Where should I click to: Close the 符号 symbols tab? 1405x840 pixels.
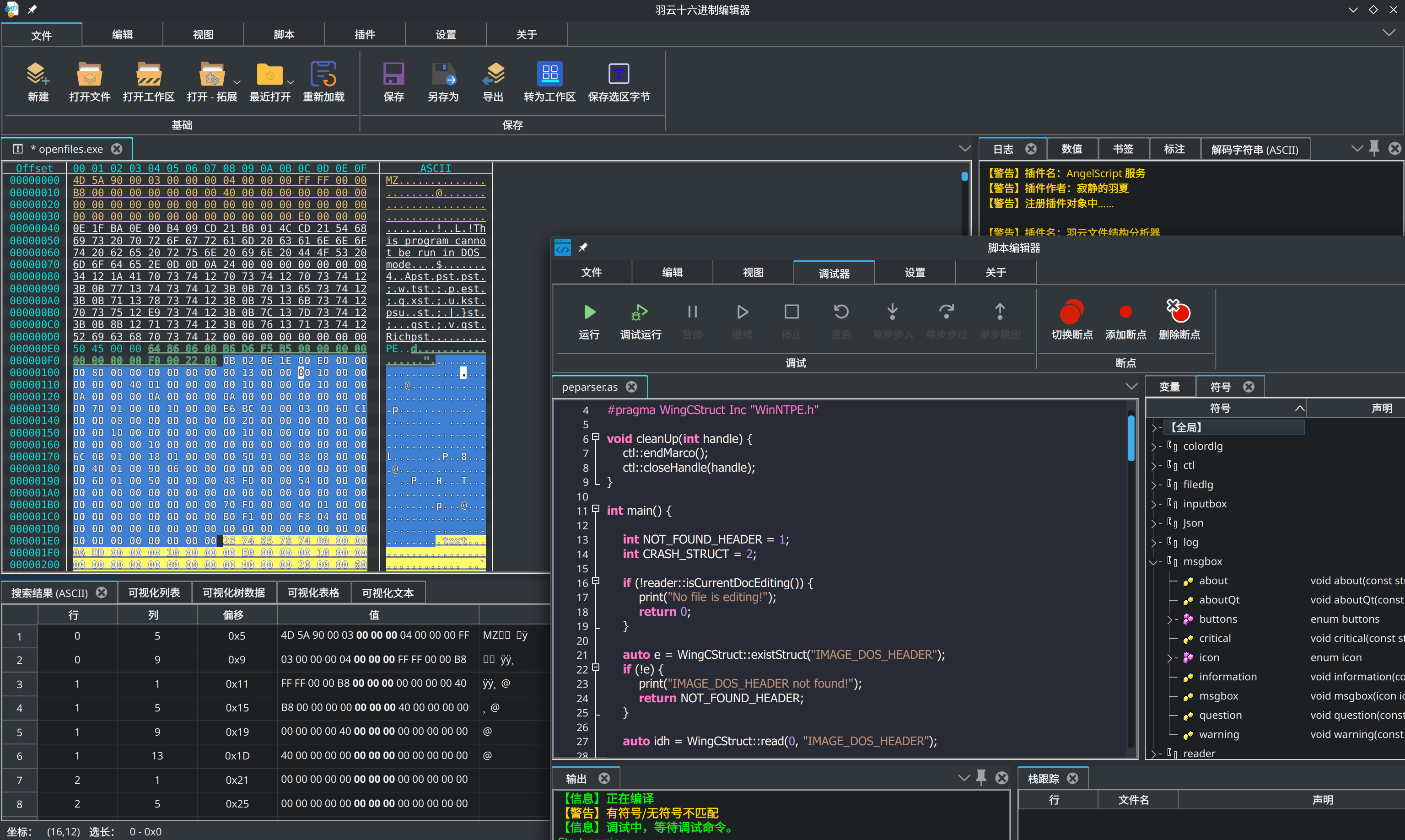1249,387
